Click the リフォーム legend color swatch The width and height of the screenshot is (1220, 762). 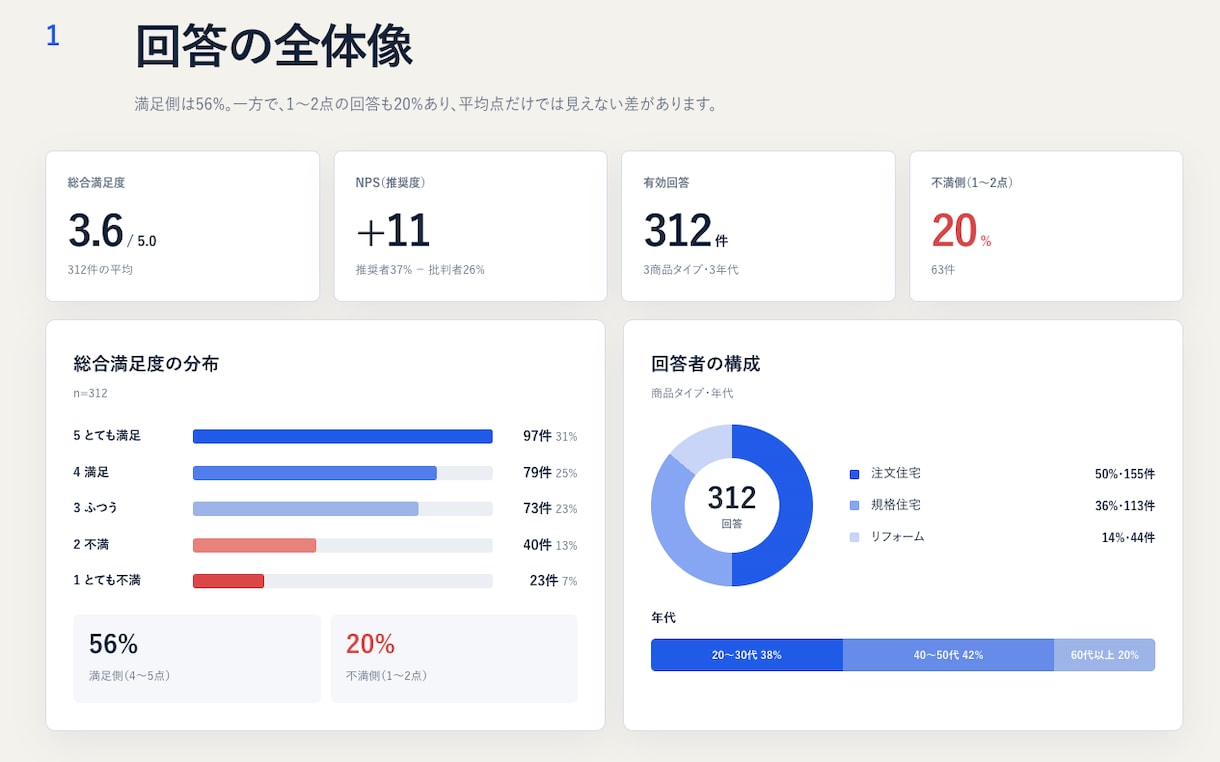(854, 538)
